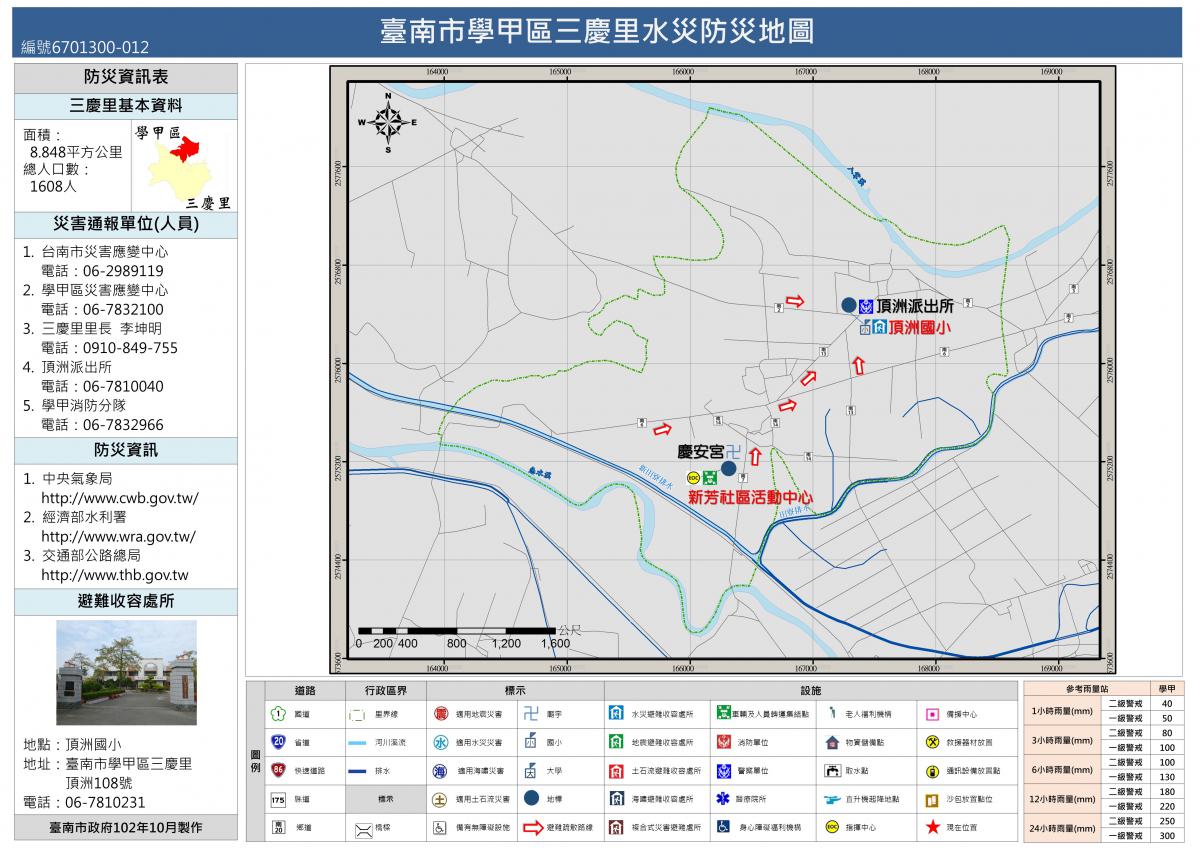The height and width of the screenshot is (849, 1200).
Task: Select the yellow EOC command center marker on the map
Action: (693, 477)
